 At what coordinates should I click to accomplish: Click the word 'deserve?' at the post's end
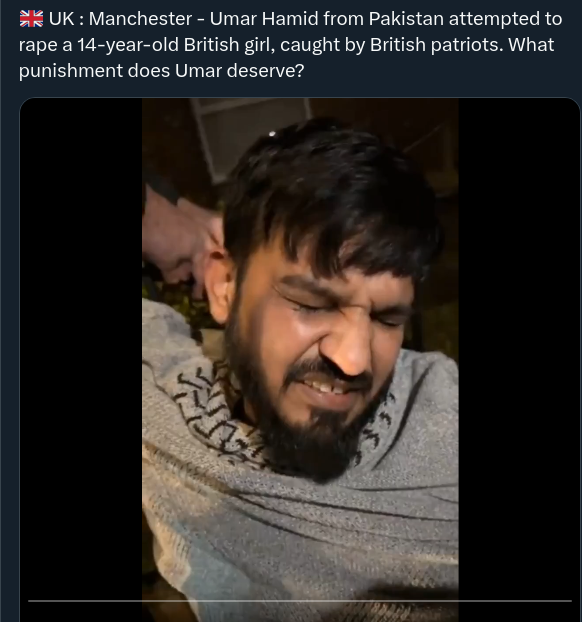(265, 71)
